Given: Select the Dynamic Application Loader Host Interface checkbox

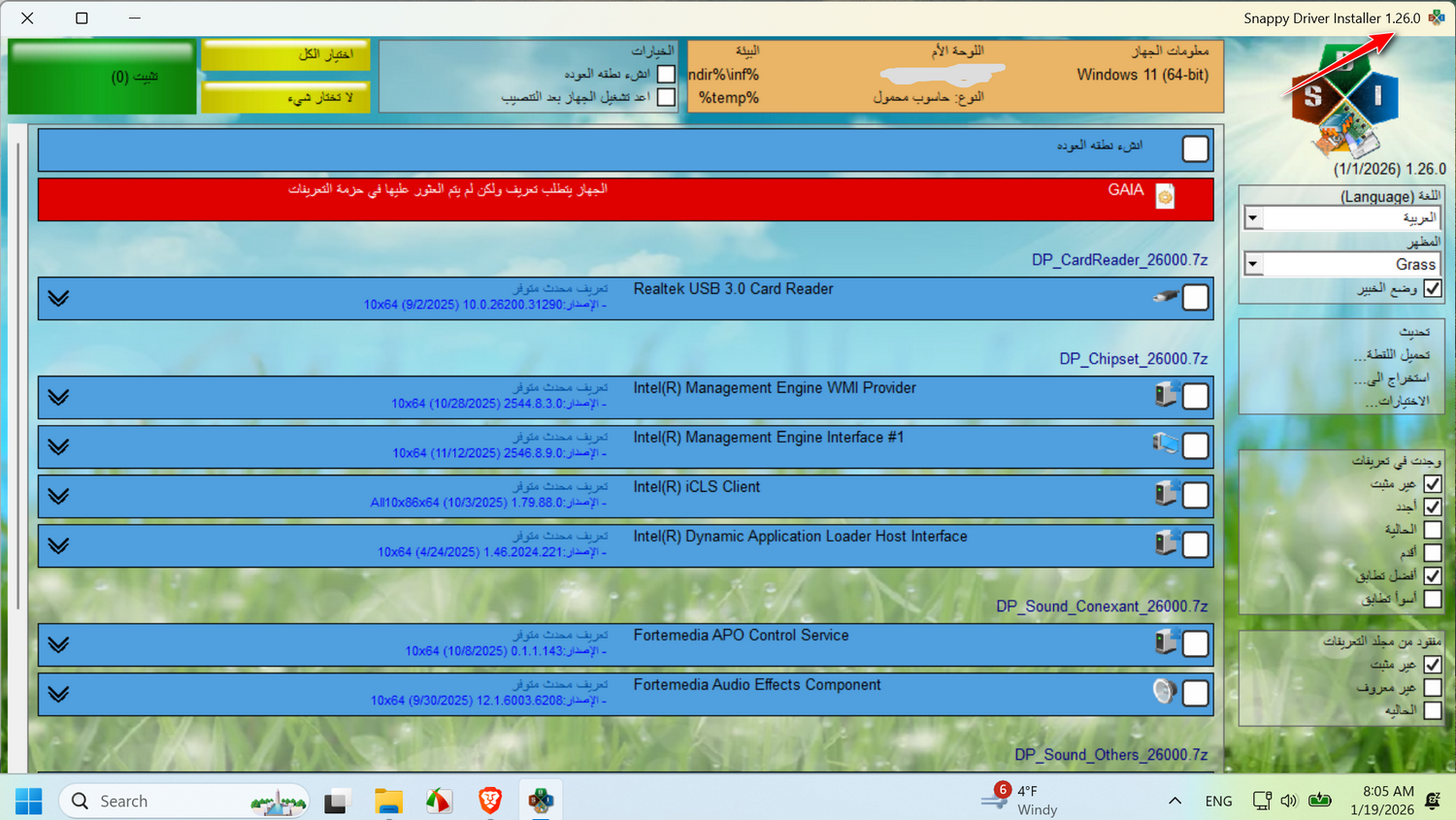Looking at the screenshot, I should [x=1196, y=545].
